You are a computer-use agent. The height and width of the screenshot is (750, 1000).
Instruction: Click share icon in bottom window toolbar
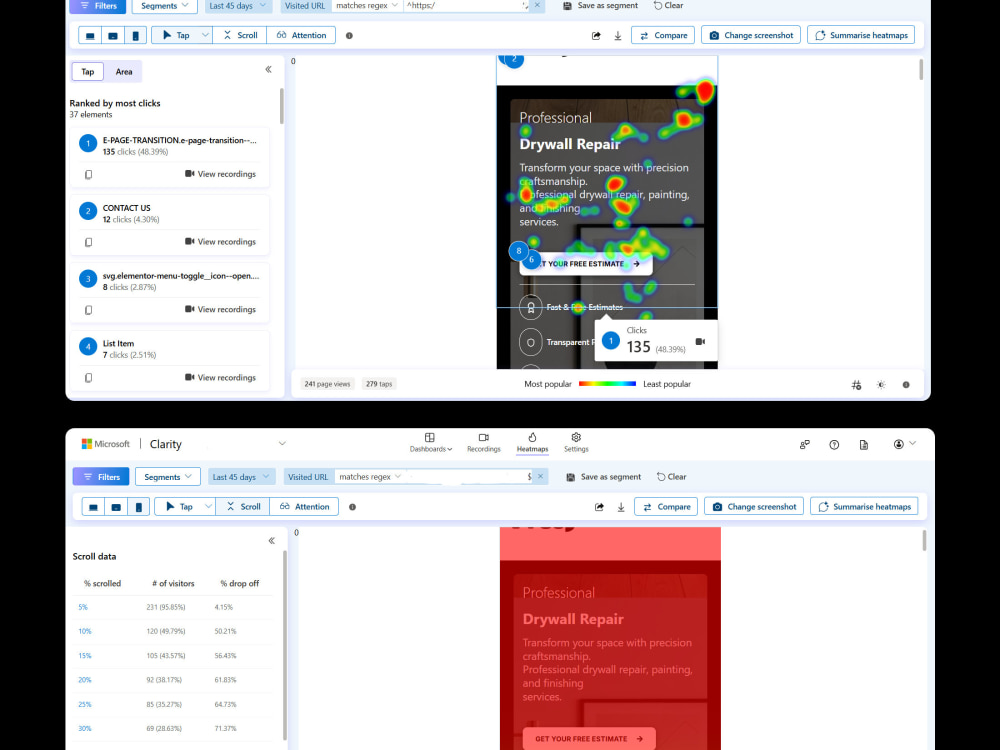coord(599,507)
